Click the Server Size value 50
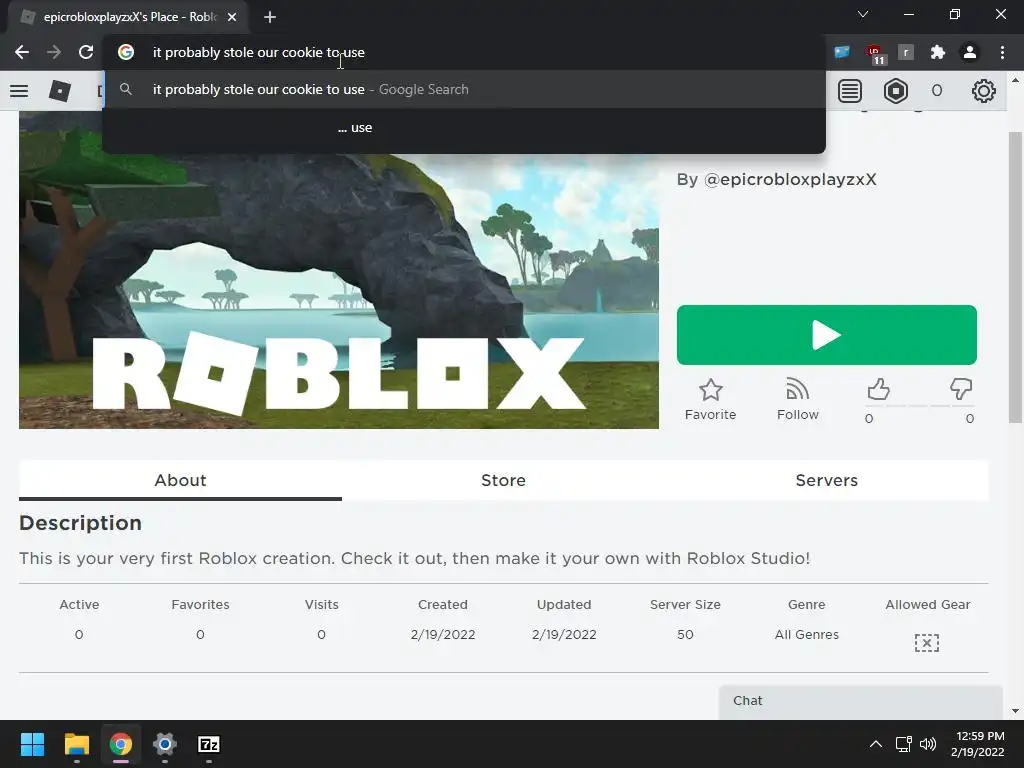Screen dimensions: 1024x768 685,635
